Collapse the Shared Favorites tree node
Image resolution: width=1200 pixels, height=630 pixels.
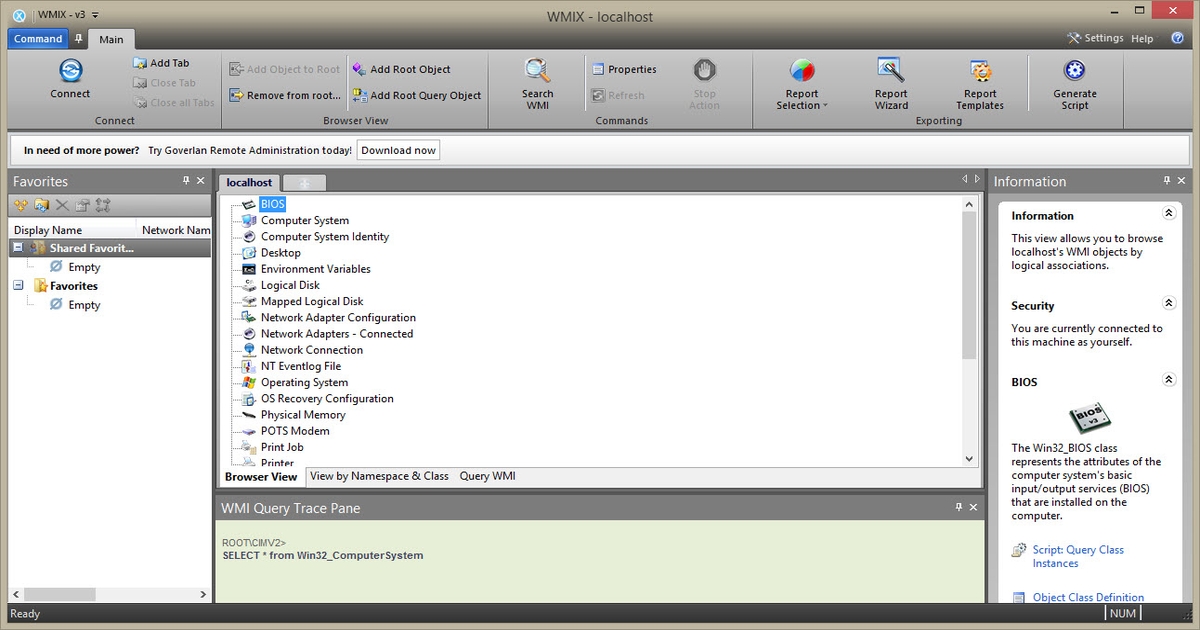point(18,248)
